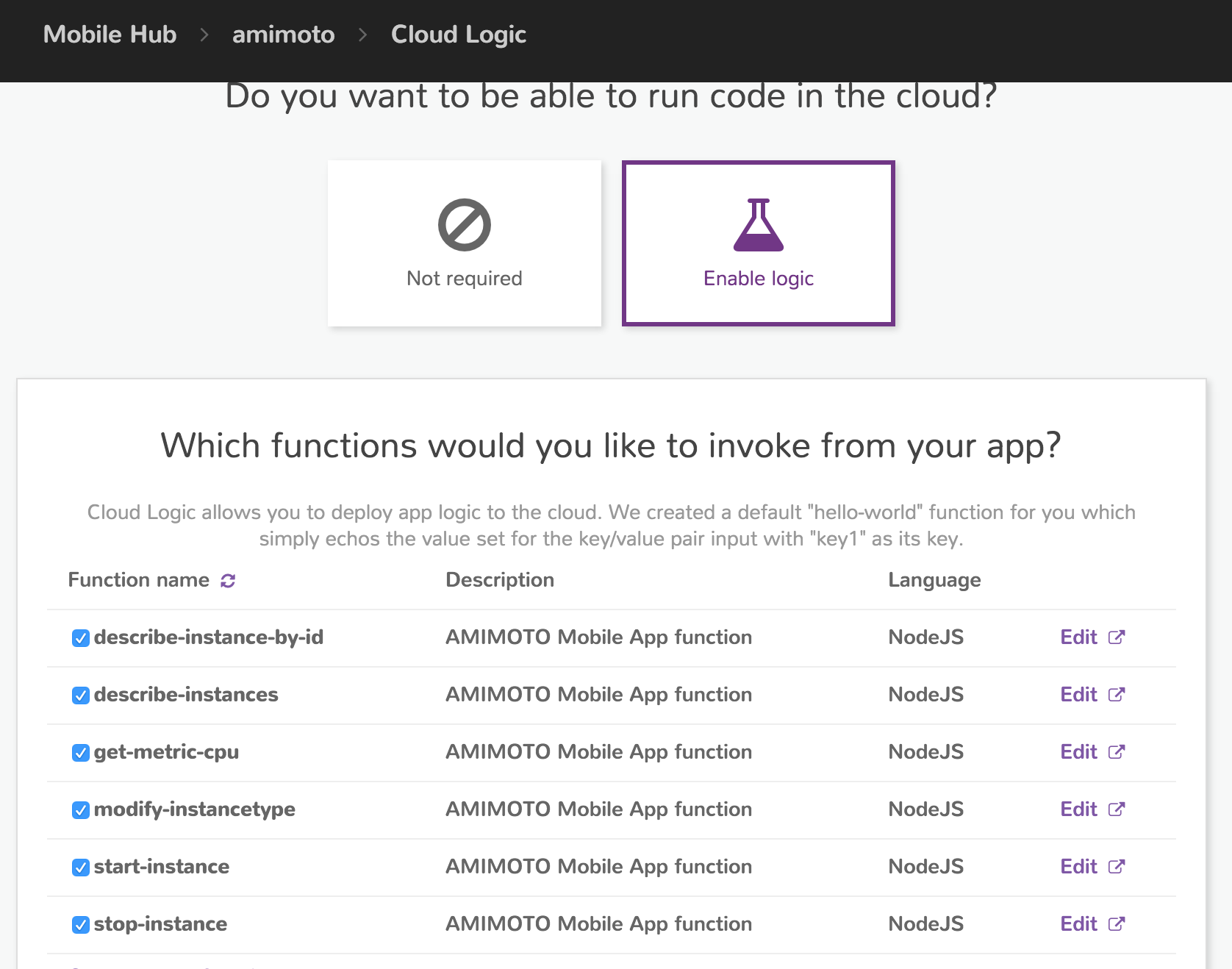Toggle the get-metric-cpu checkbox

[81, 753]
